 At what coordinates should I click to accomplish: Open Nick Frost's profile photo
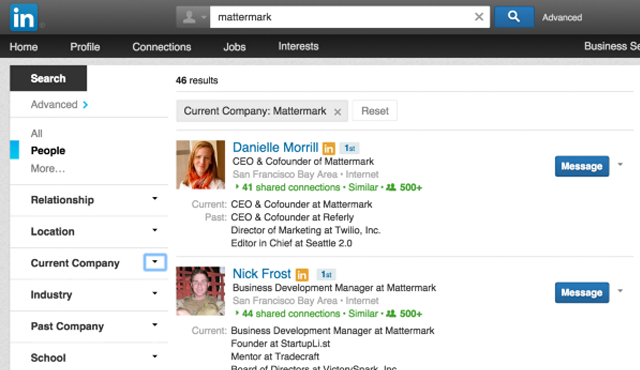coord(200,291)
